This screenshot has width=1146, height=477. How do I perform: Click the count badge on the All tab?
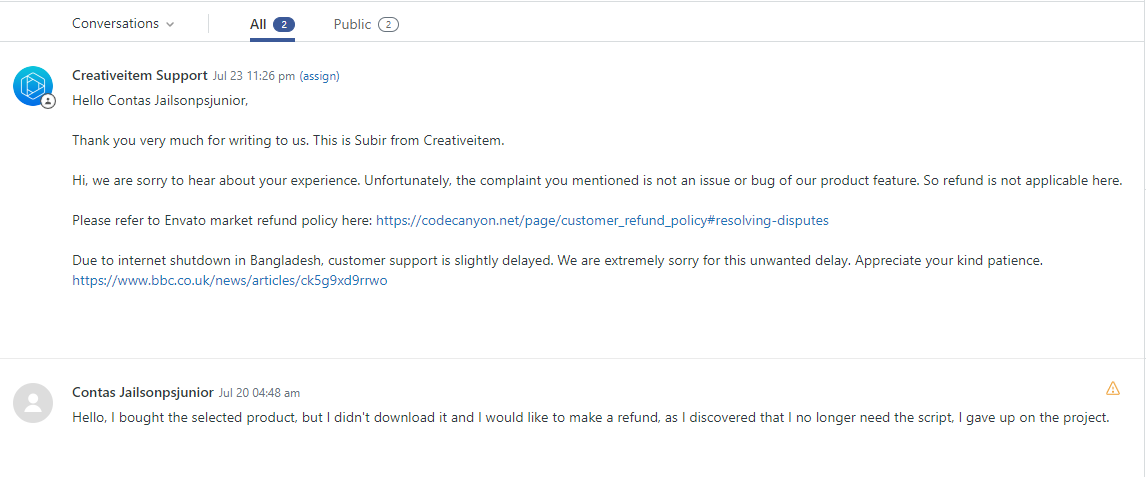click(284, 25)
